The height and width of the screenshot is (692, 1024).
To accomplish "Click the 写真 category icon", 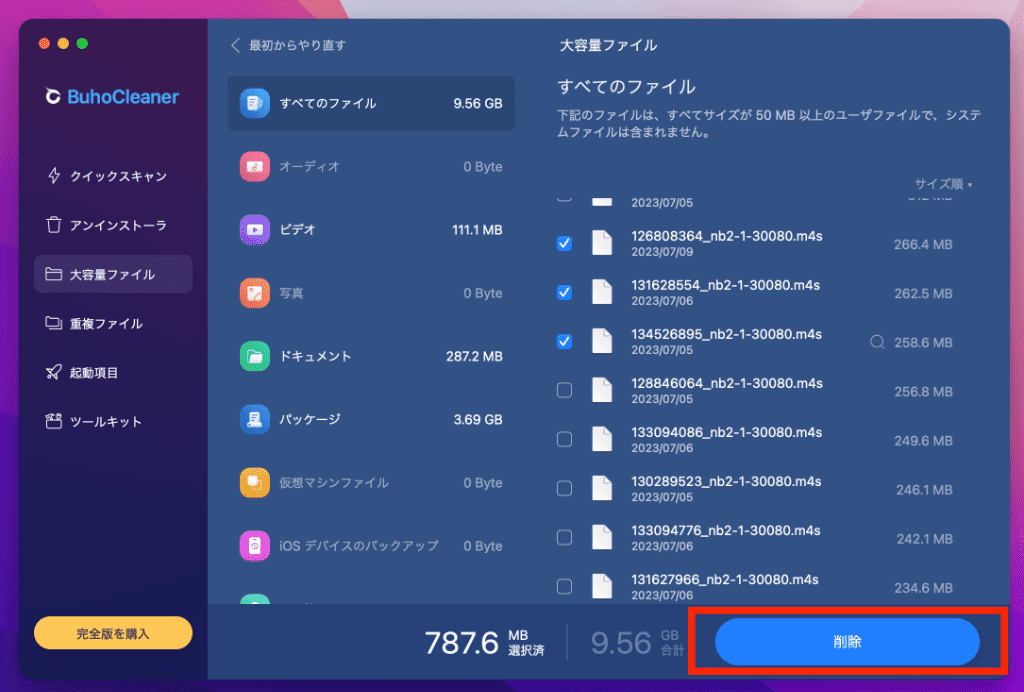I will pyautogui.click(x=255, y=293).
